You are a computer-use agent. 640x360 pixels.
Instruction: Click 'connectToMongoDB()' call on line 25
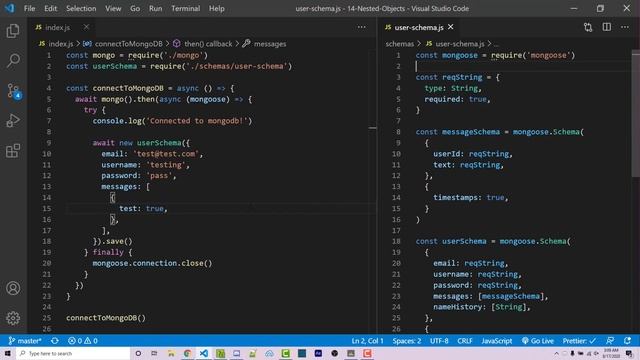(106, 318)
